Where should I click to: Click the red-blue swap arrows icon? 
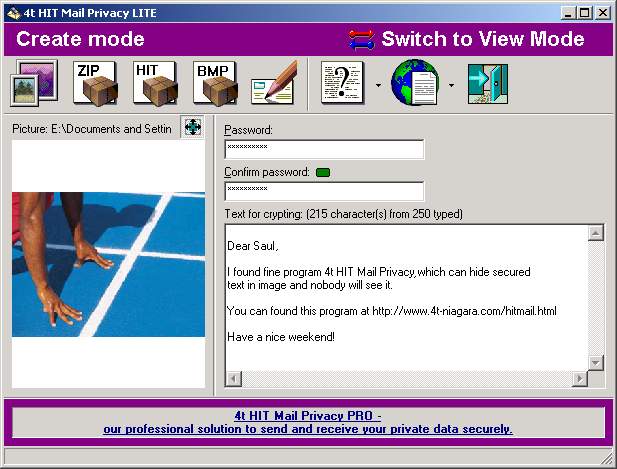[x=362, y=39]
